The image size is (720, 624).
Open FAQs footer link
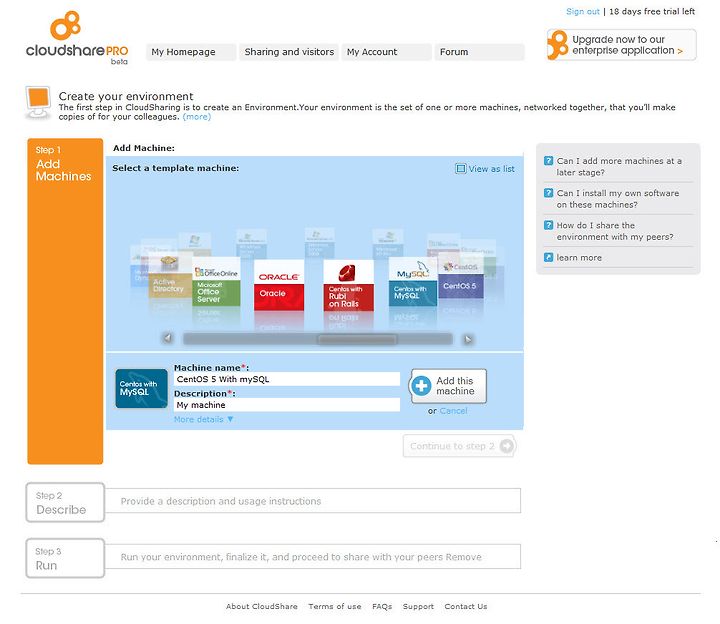tap(382, 606)
